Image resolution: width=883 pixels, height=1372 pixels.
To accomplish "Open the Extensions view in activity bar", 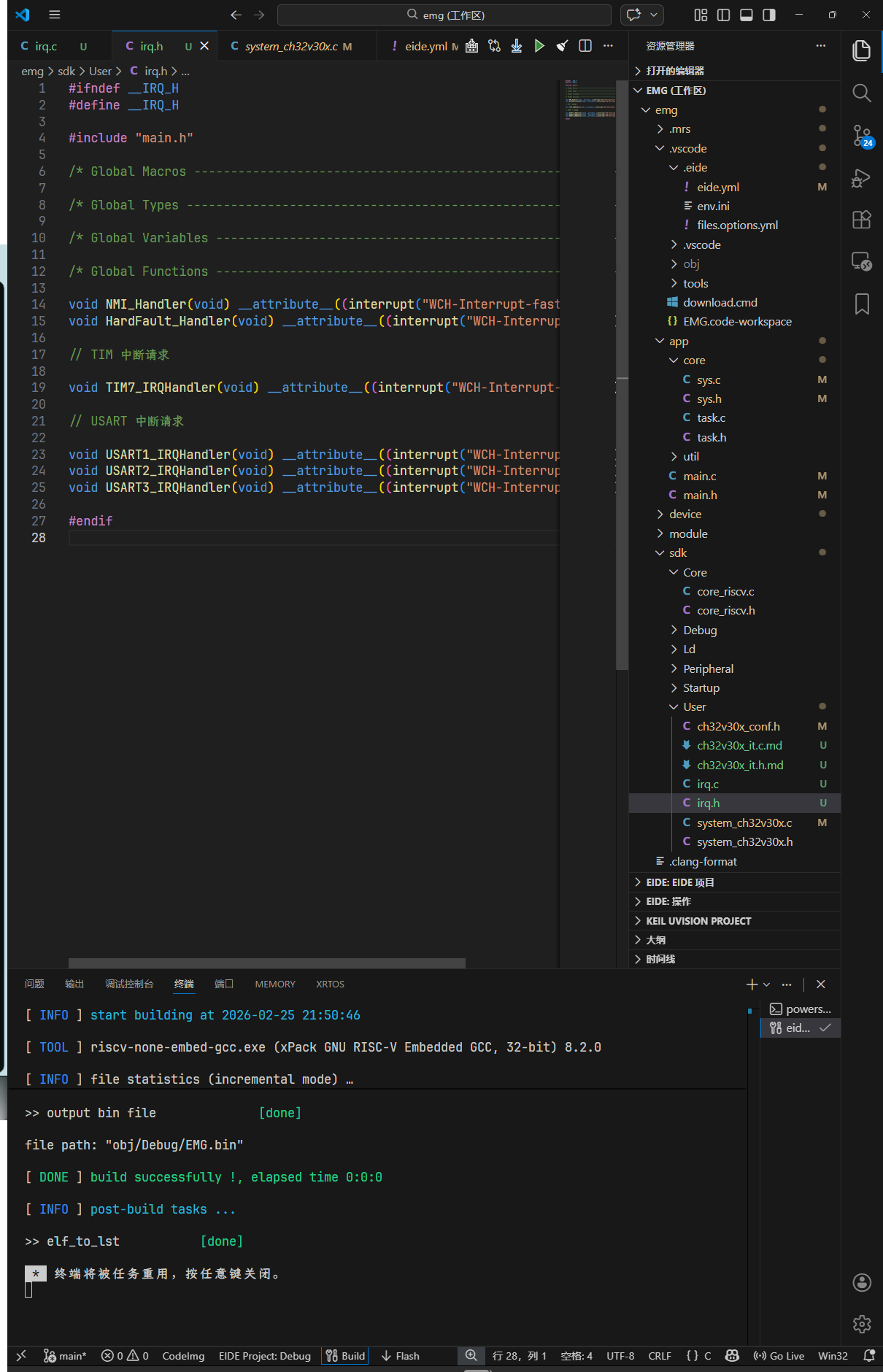I will 862,220.
